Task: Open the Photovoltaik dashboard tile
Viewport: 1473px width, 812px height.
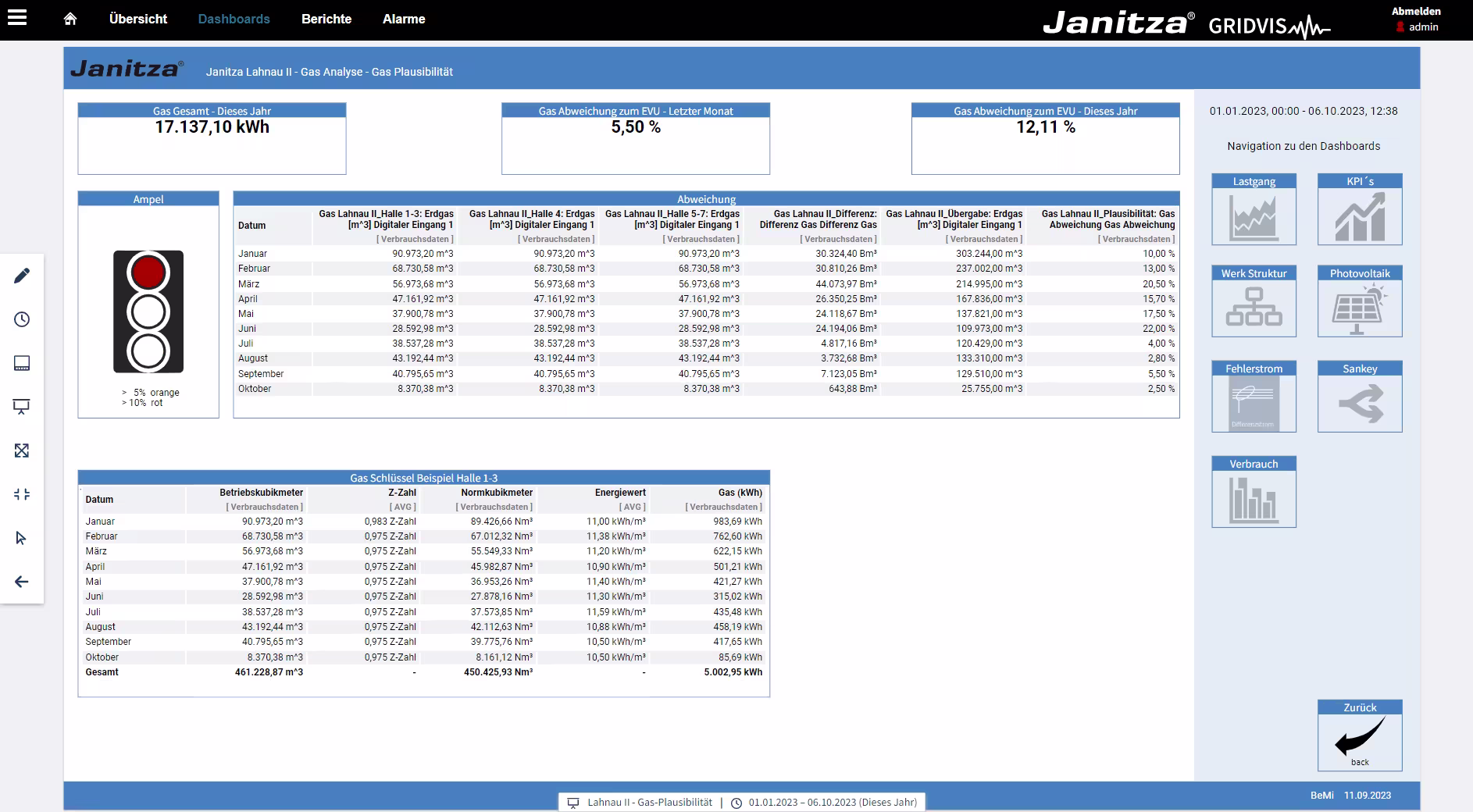Action: [1359, 301]
